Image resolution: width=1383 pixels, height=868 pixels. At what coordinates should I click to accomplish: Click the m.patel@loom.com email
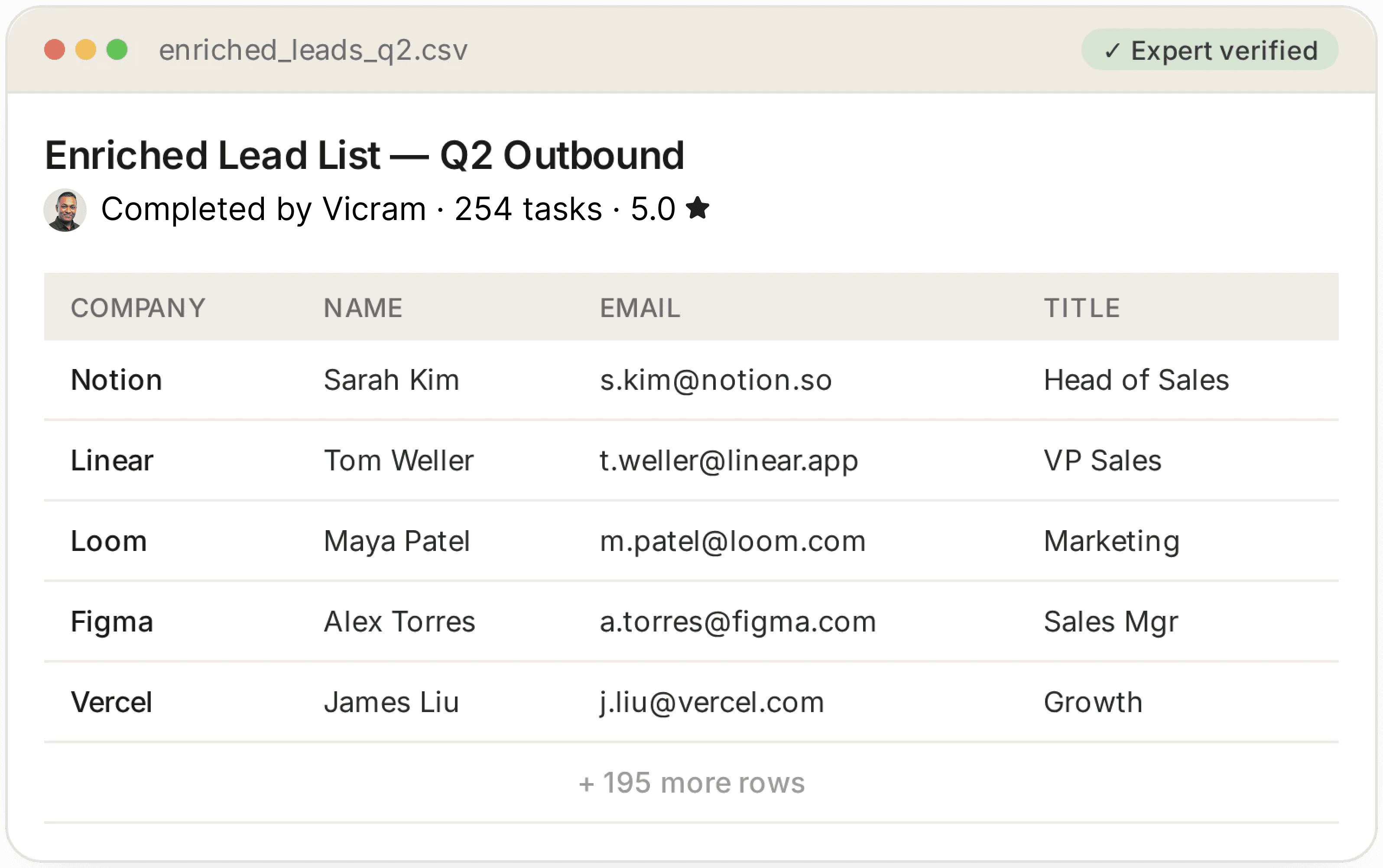coord(733,542)
